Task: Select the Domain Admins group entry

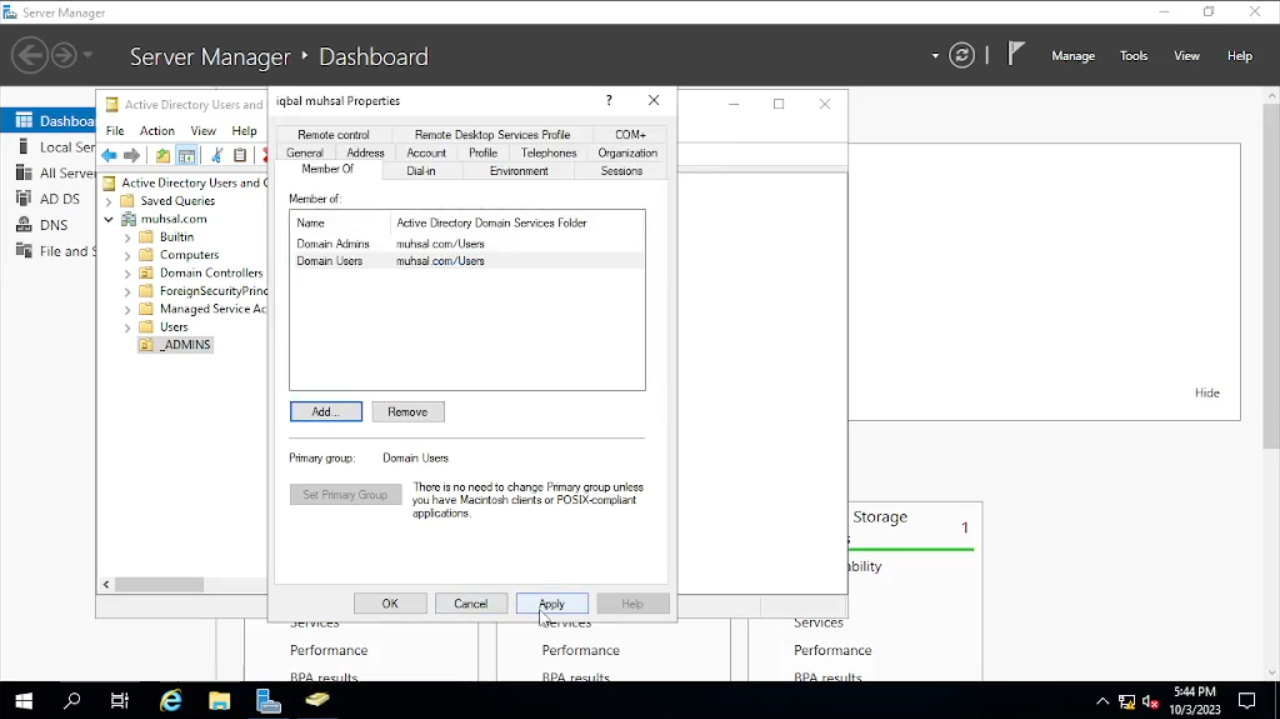Action: pyautogui.click(x=333, y=244)
